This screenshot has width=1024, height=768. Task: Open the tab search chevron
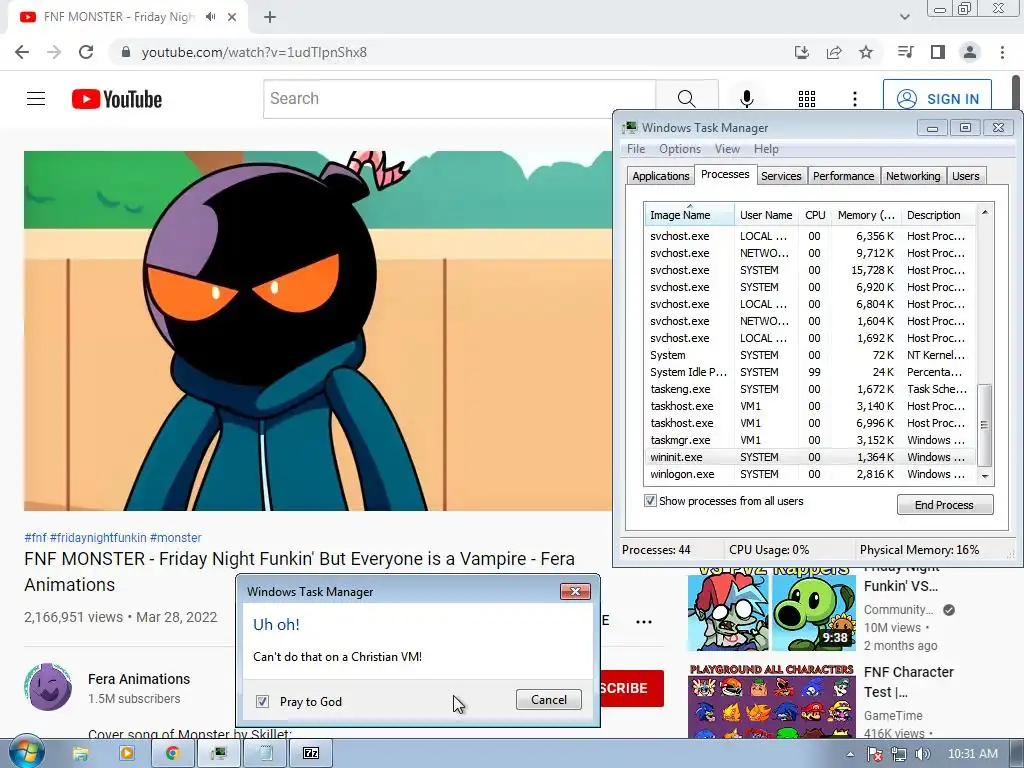tap(904, 17)
